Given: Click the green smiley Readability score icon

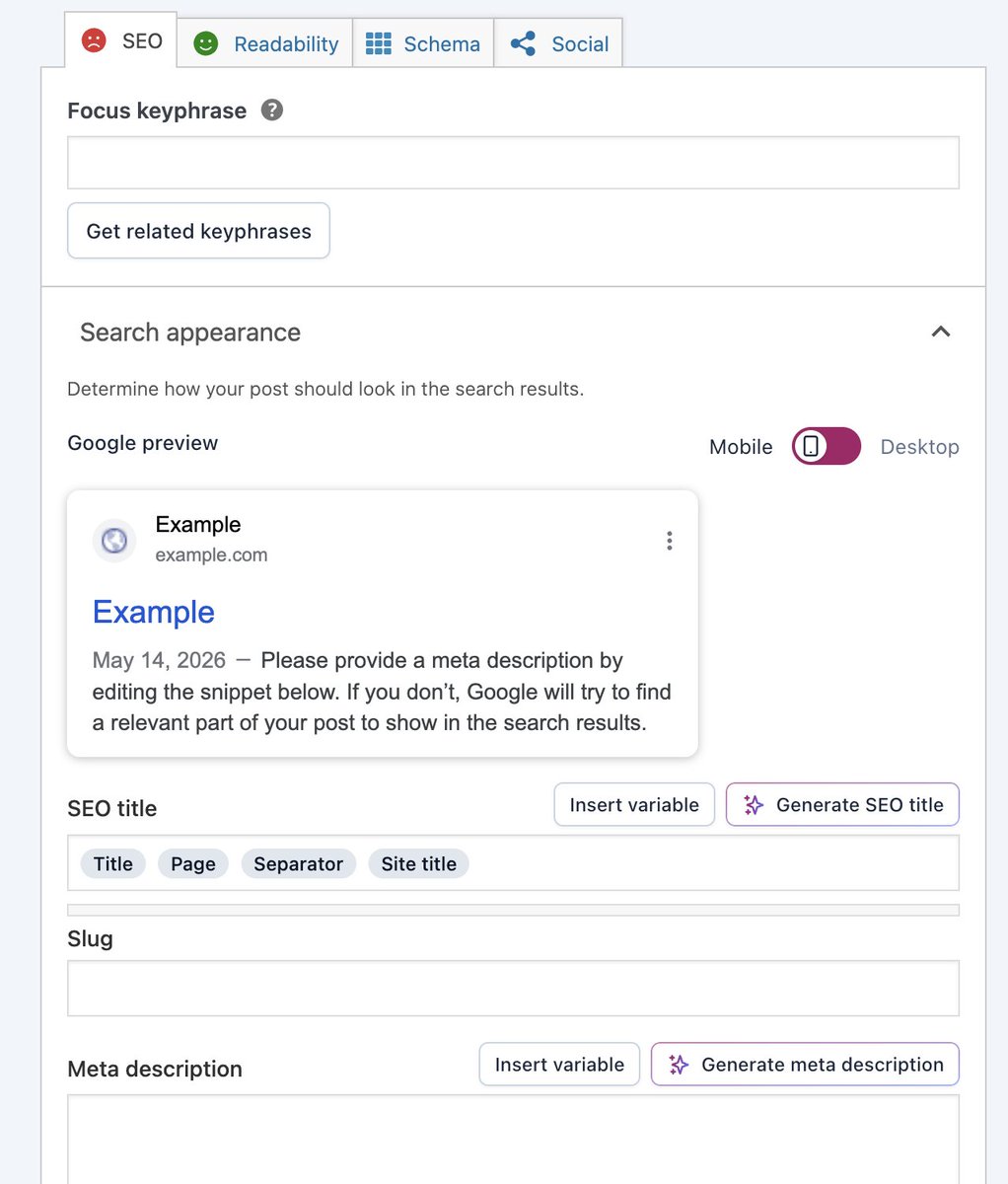Looking at the screenshot, I should 205,43.
